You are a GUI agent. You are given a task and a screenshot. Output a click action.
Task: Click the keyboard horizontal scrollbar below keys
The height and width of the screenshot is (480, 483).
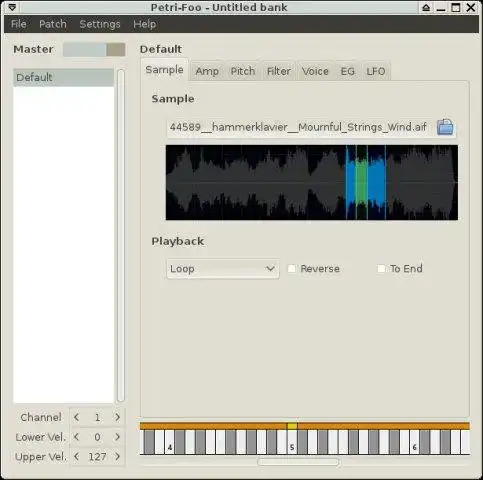[x=298, y=462]
